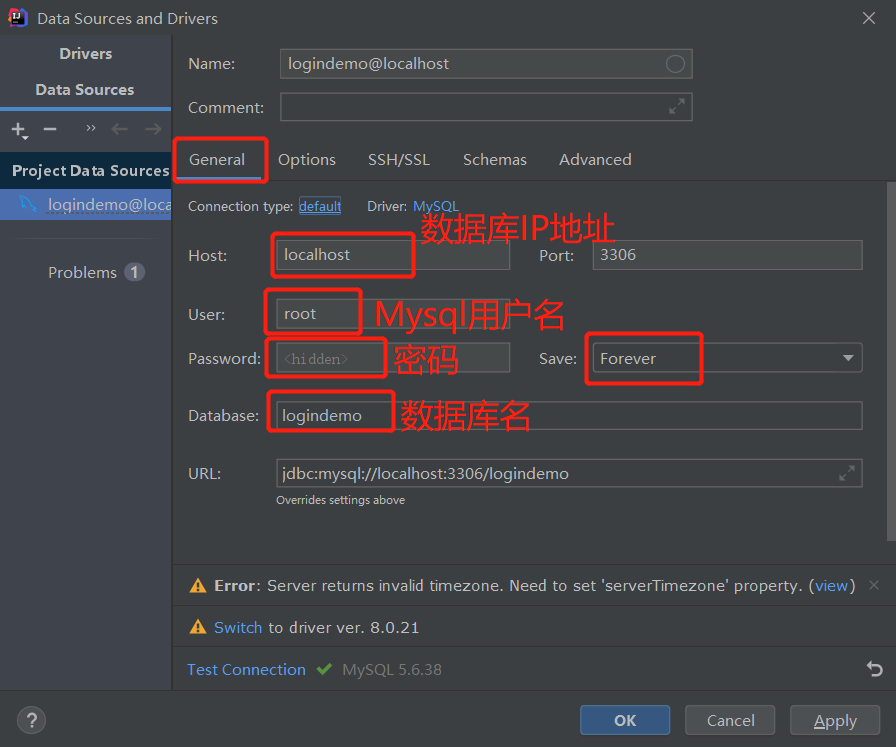896x747 pixels.
Task: Click the view link in error message
Action: (831, 586)
